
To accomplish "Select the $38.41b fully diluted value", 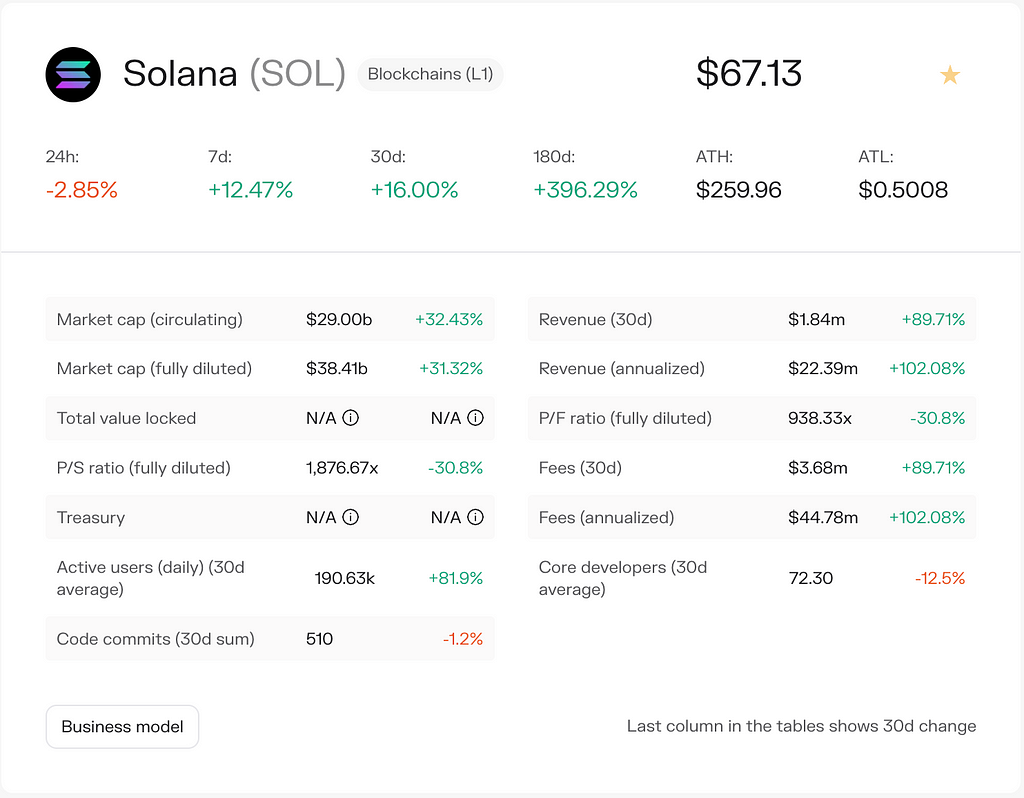I will click(337, 369).
